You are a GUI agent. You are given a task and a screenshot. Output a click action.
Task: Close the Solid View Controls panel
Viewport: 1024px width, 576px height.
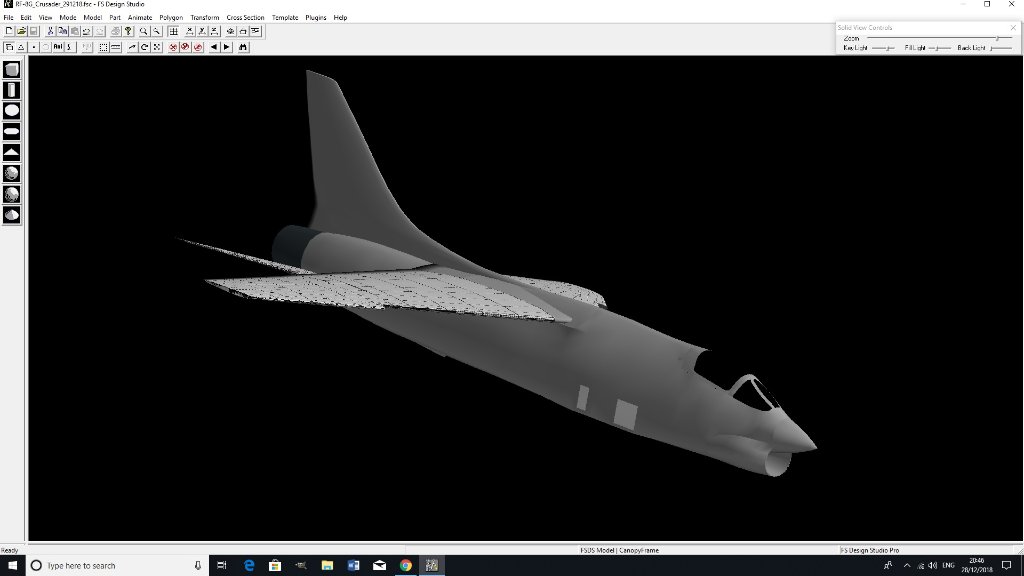pos(1012,27)
